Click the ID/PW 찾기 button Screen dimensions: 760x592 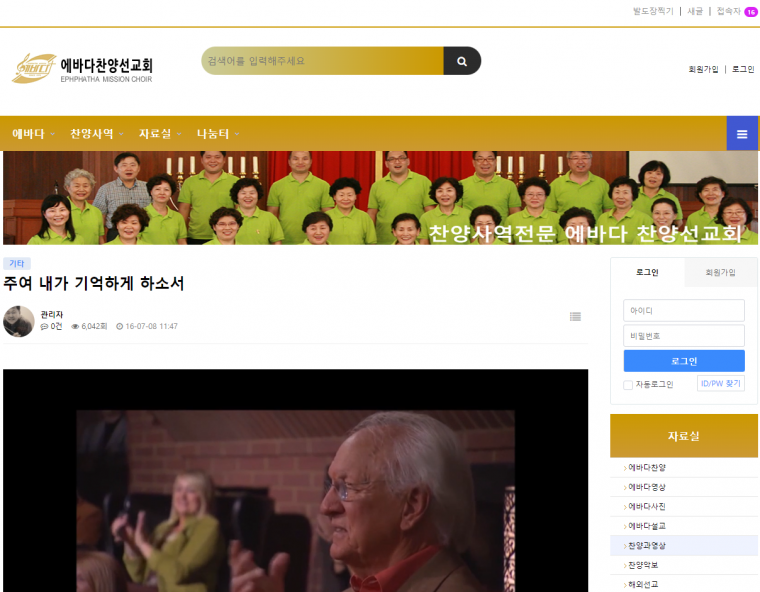click(720, 383)
